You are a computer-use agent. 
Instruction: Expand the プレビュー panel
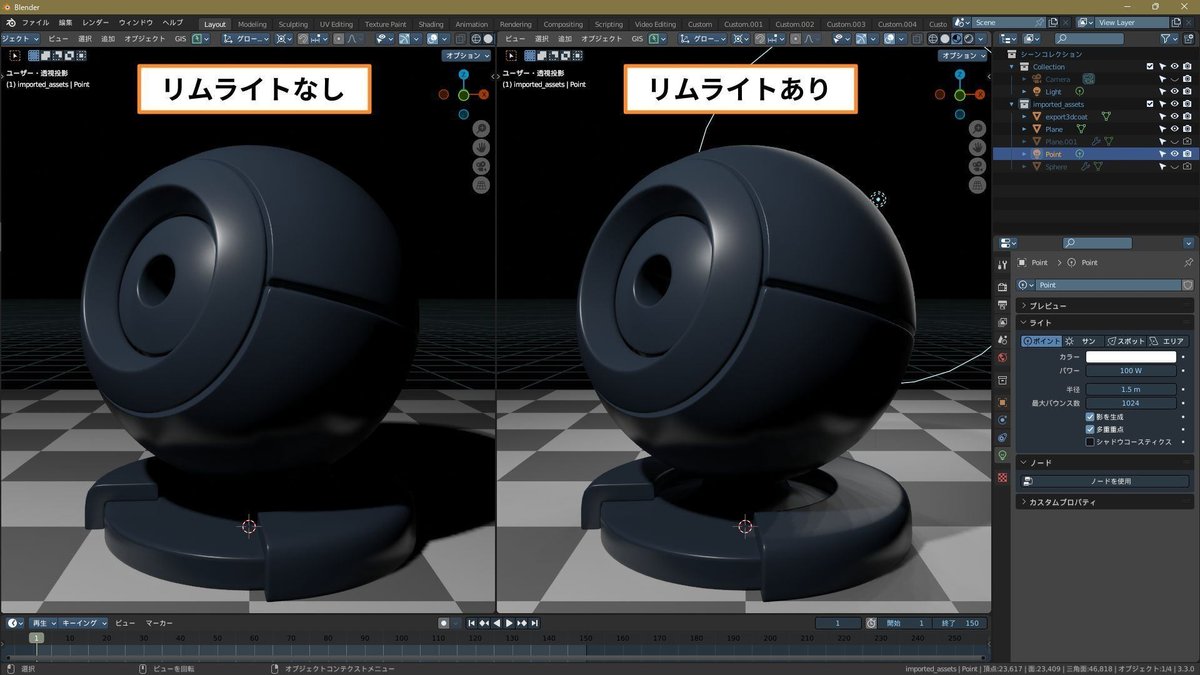(1106, 305)
